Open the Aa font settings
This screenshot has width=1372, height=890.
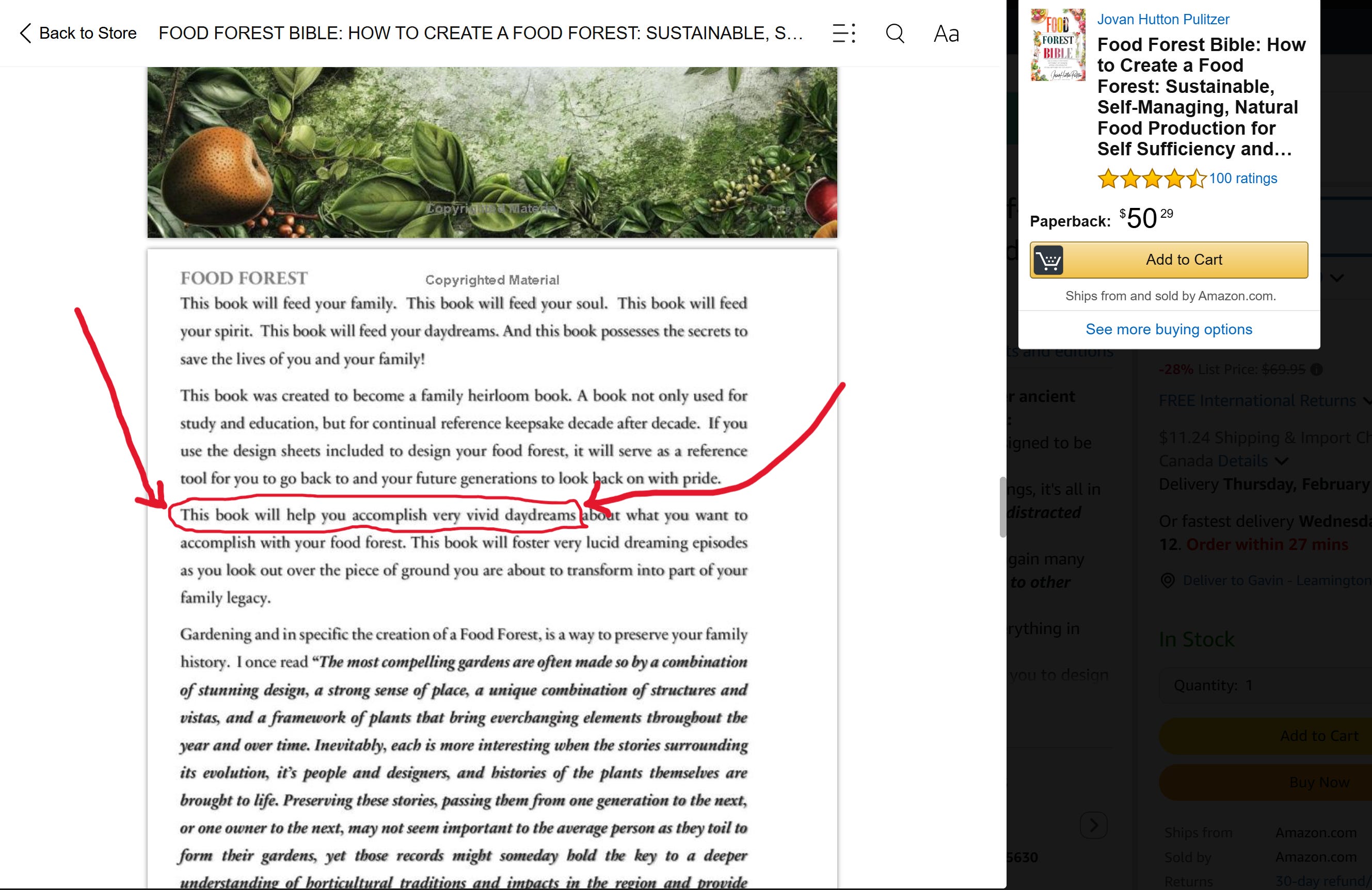click(x=946, y=34)
